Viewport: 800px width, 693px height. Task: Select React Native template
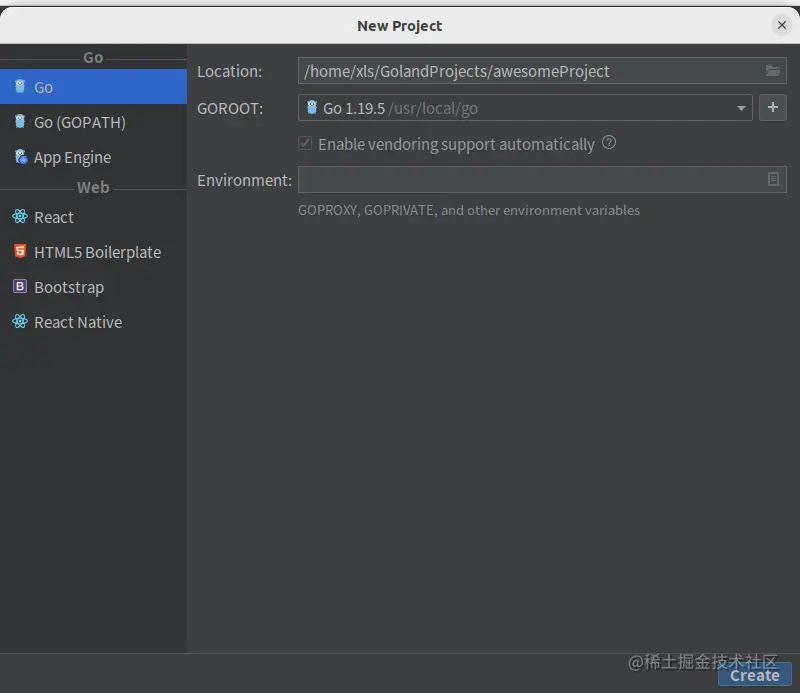pyautogui.click(x=93, y=322)
